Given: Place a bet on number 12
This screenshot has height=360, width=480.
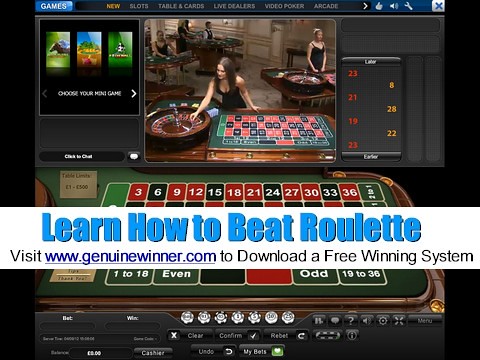Looking at the screenshot, I should click(196, 192).
